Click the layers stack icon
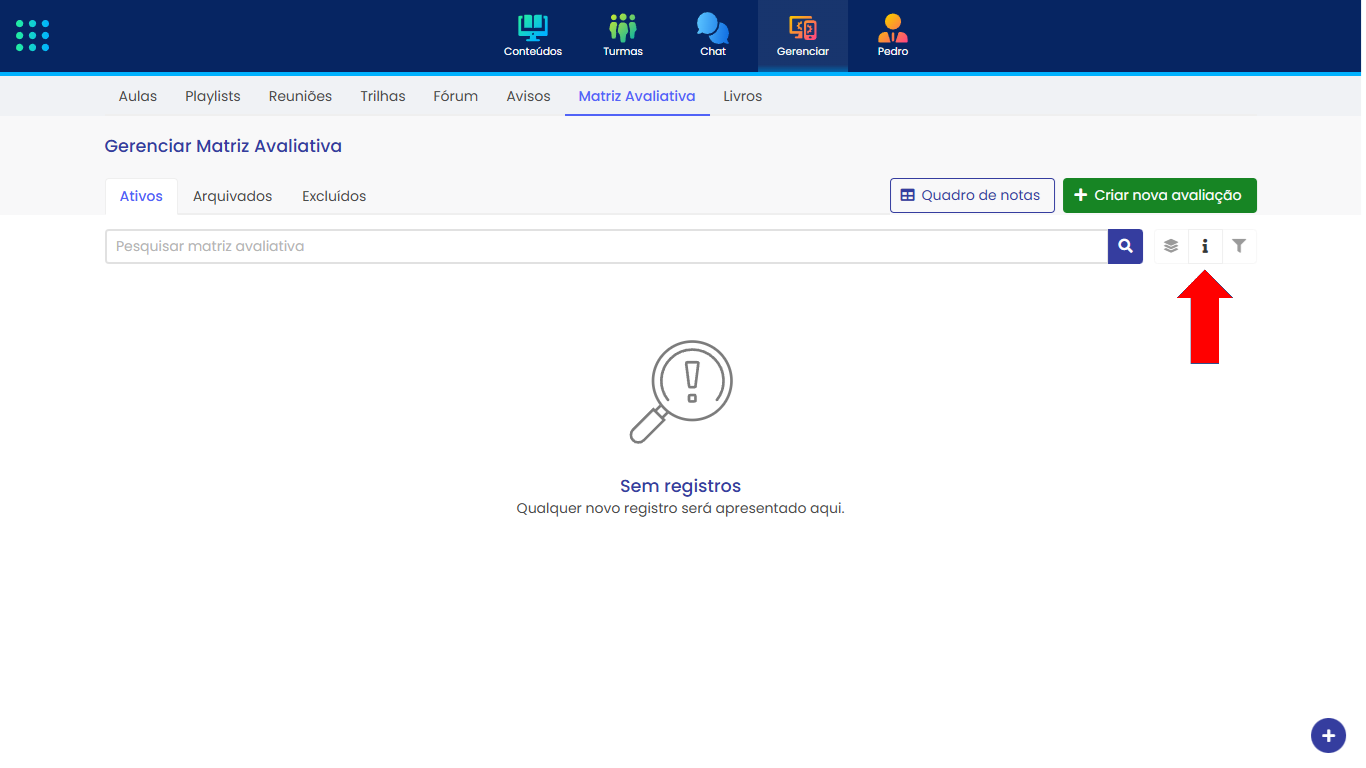 [1171, 246]
